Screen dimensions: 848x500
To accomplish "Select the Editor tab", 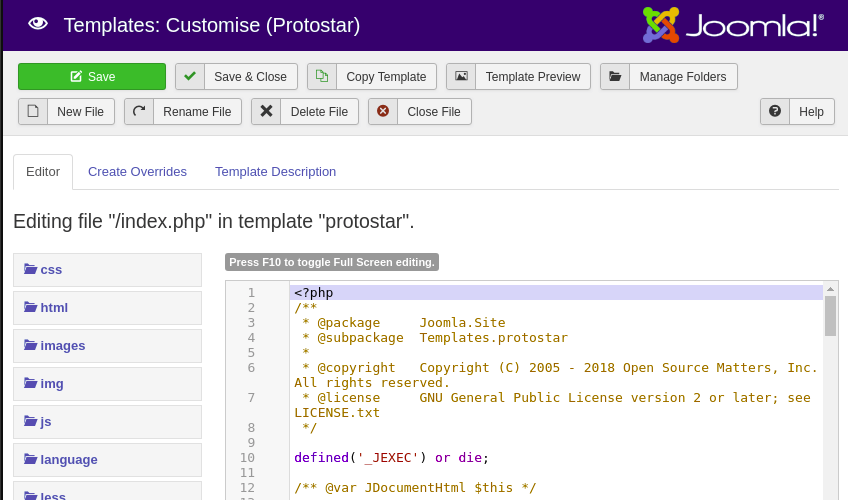I will tap(43, 172).
